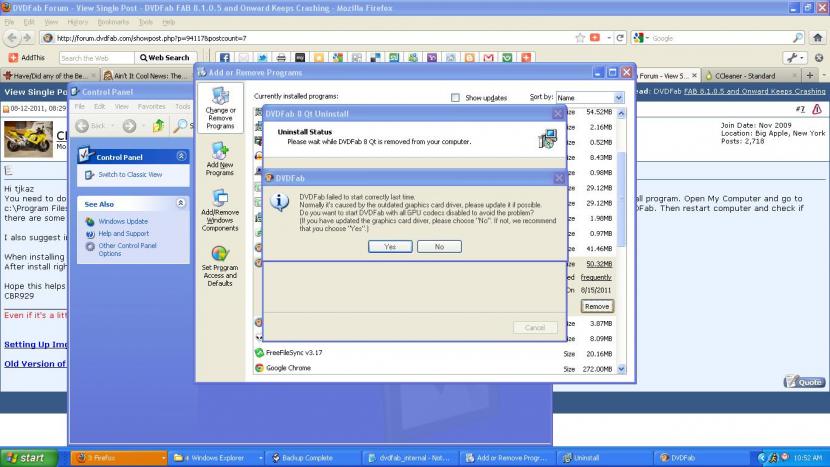Click the forum report-post warning icon
This screenshot has height=467, width=830.
pyautogui.click(x=817, y=109)
